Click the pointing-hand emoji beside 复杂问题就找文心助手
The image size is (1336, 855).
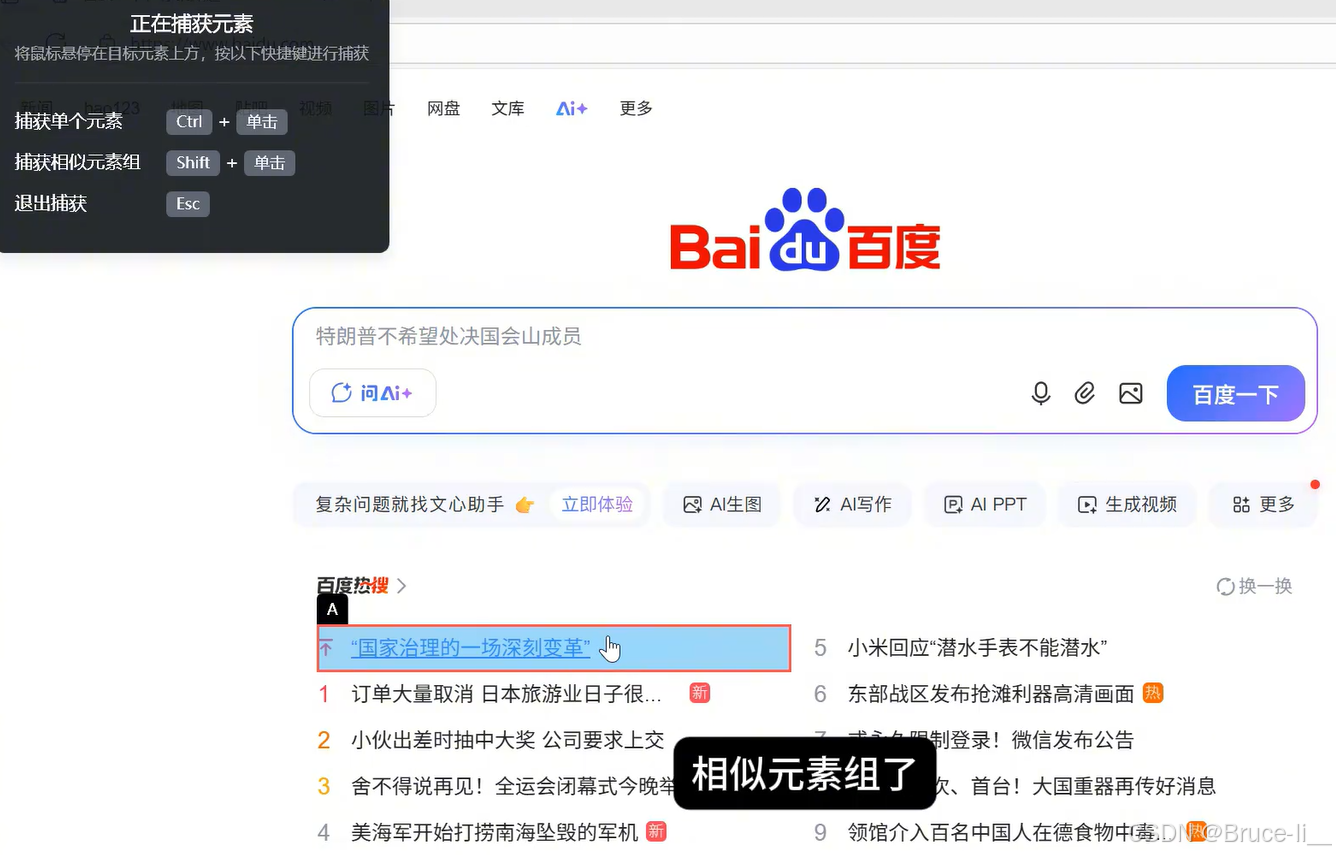point(525,505)
